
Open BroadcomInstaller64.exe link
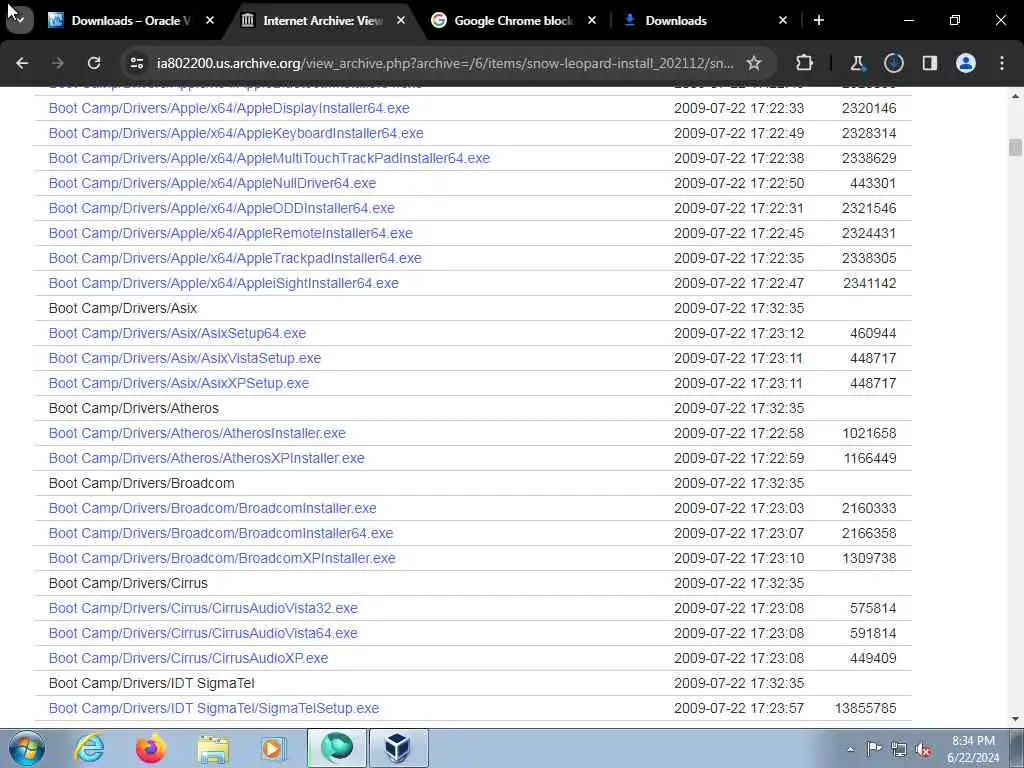[221, 533]
